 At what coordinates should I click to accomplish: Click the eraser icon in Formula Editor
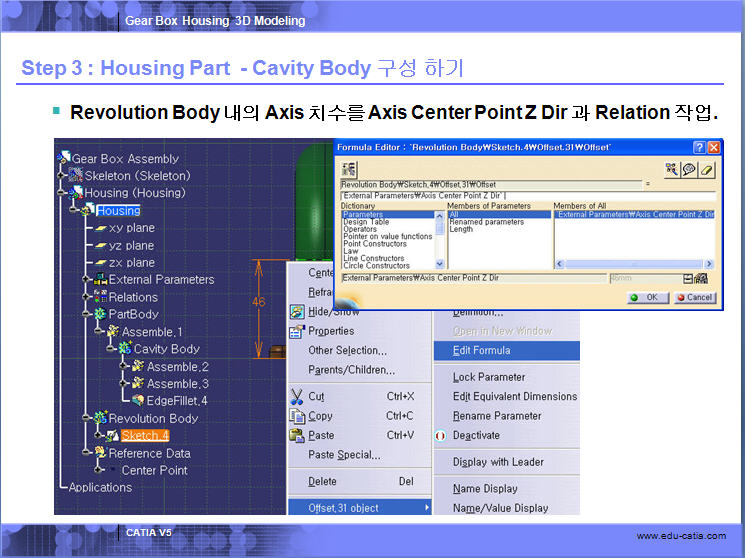pyautogui.click(x=707, y=170)
